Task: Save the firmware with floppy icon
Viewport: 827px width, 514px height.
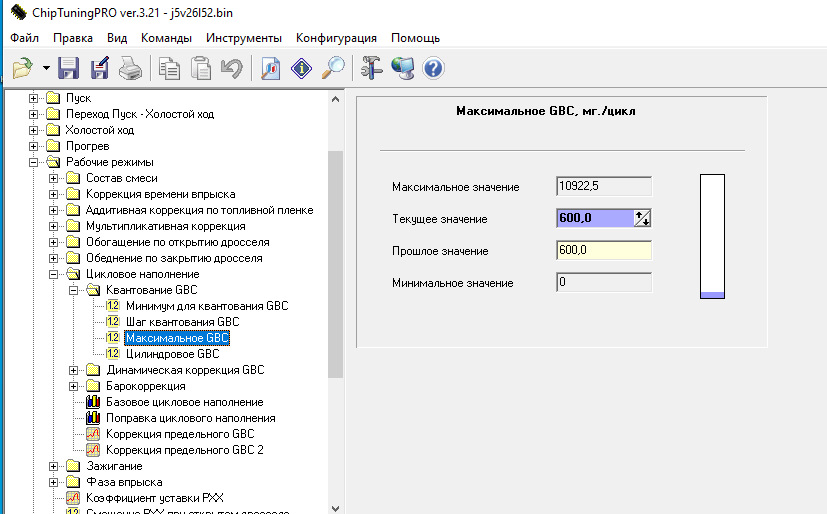Action: click(69, 69)
